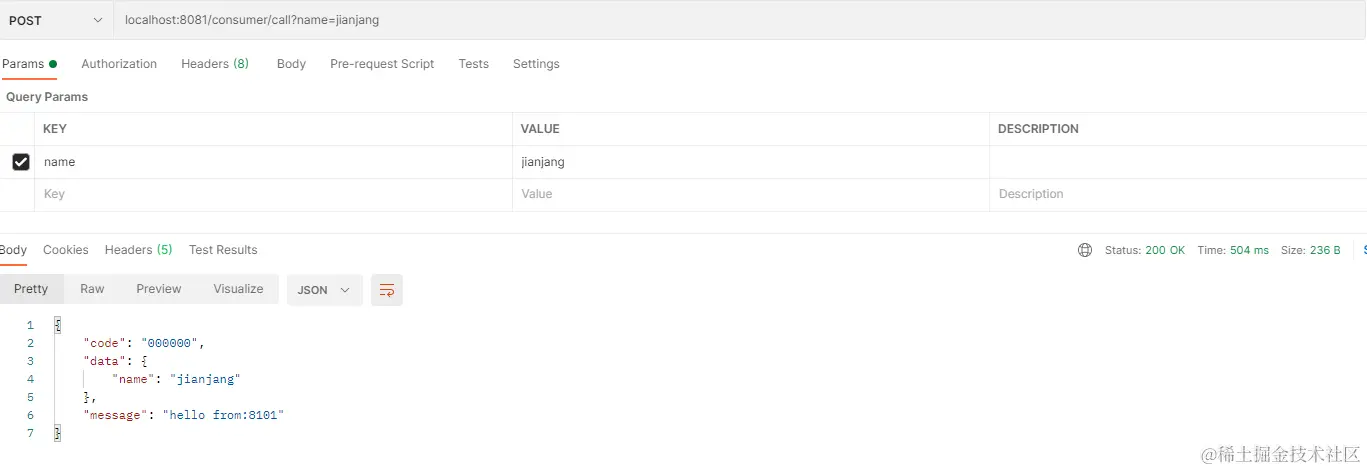The height and width of the screenshot is (471, 1367).
Task: Open the Test Results tab
Action: point(223,250)
